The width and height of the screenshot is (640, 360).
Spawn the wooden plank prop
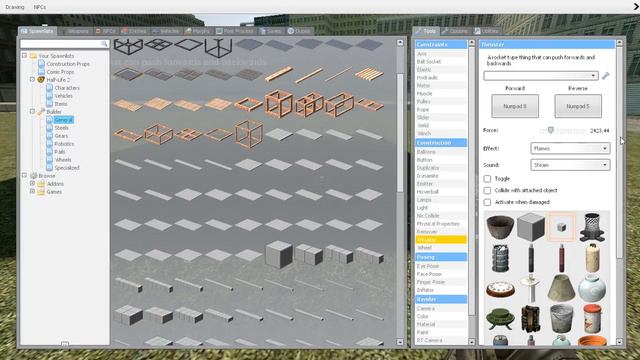point(279,74)
